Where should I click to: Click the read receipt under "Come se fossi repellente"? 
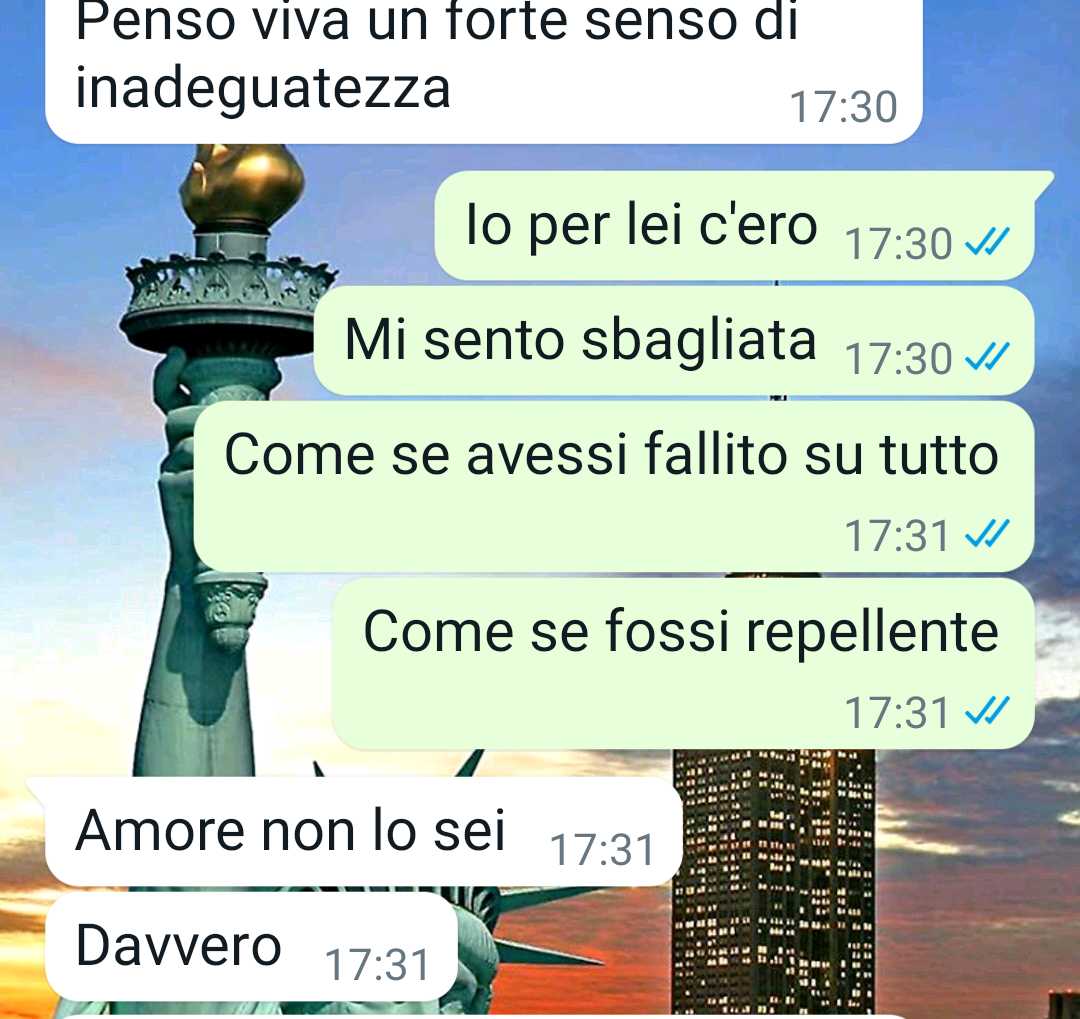point(987,711)
